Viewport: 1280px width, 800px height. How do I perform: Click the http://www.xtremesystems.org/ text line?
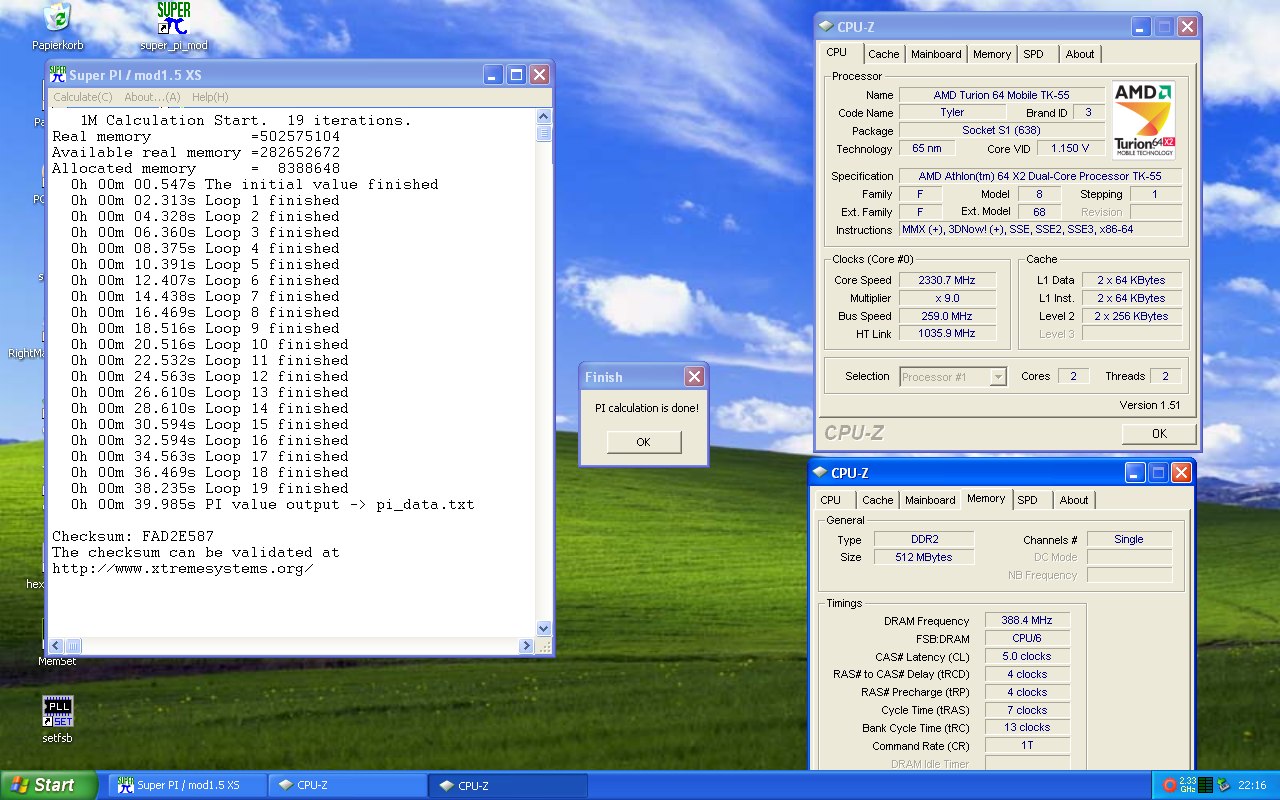coord(183,569)
